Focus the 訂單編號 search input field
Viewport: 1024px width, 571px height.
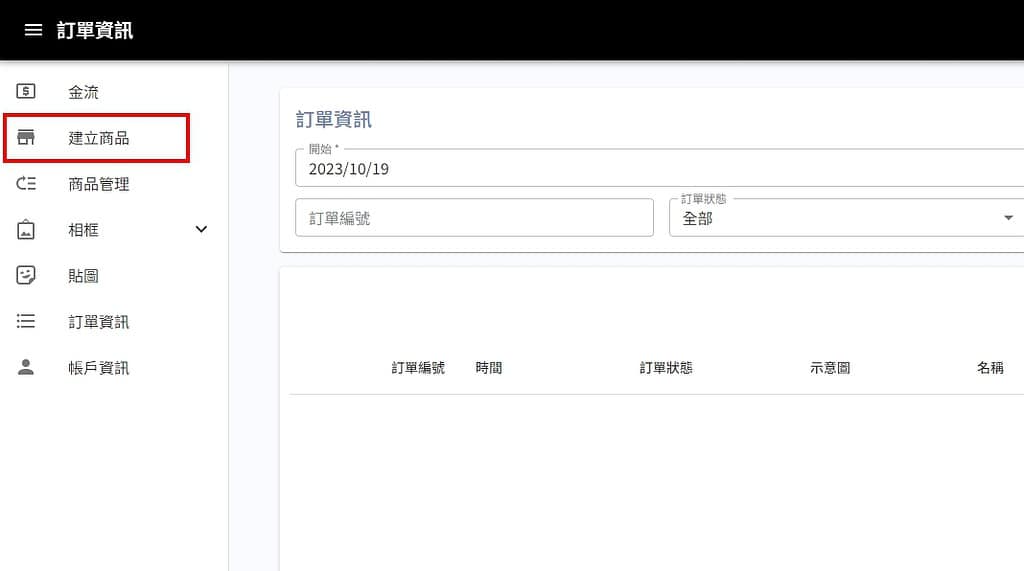point(474,218)
